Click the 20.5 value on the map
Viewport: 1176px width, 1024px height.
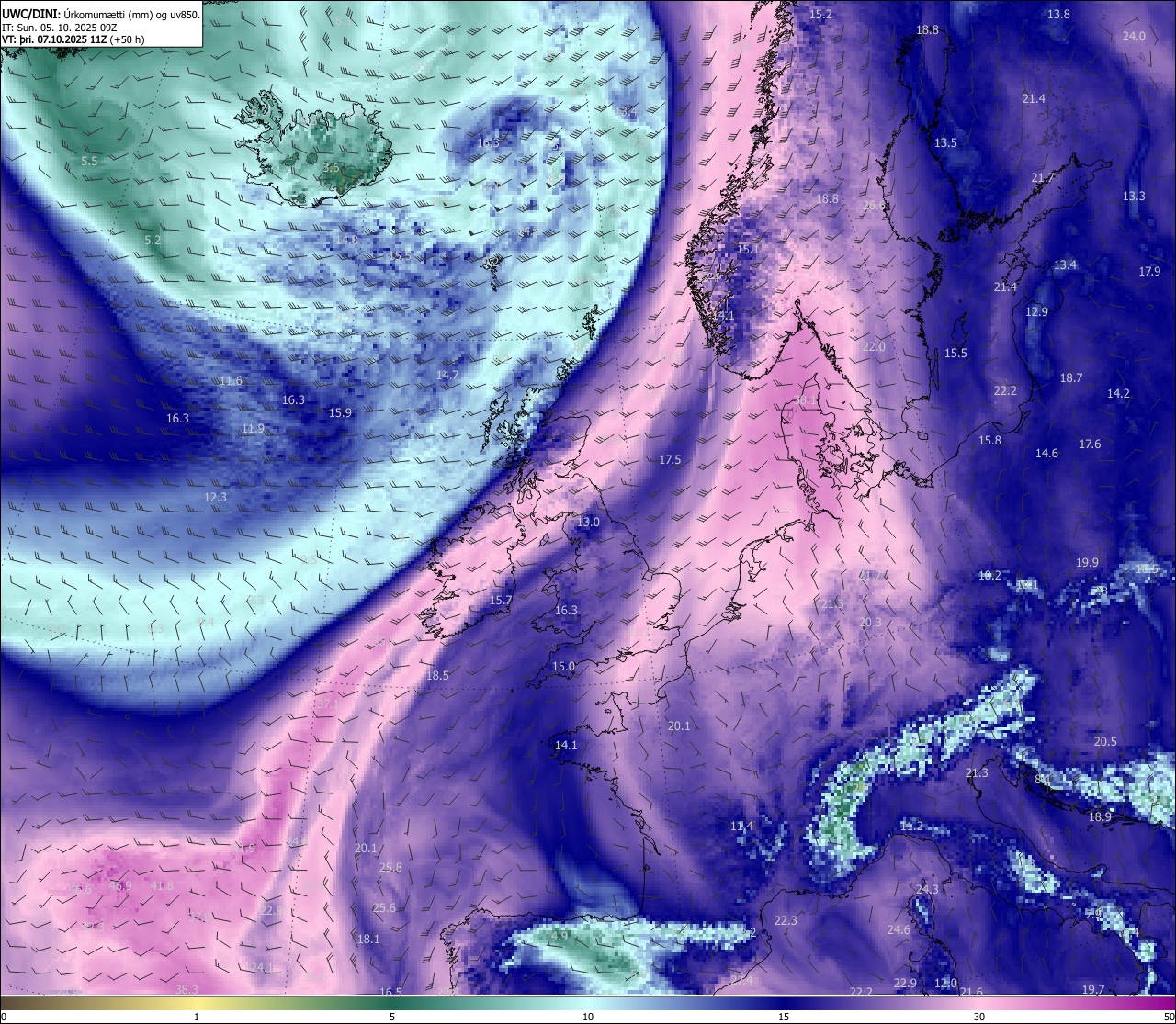1105,741
